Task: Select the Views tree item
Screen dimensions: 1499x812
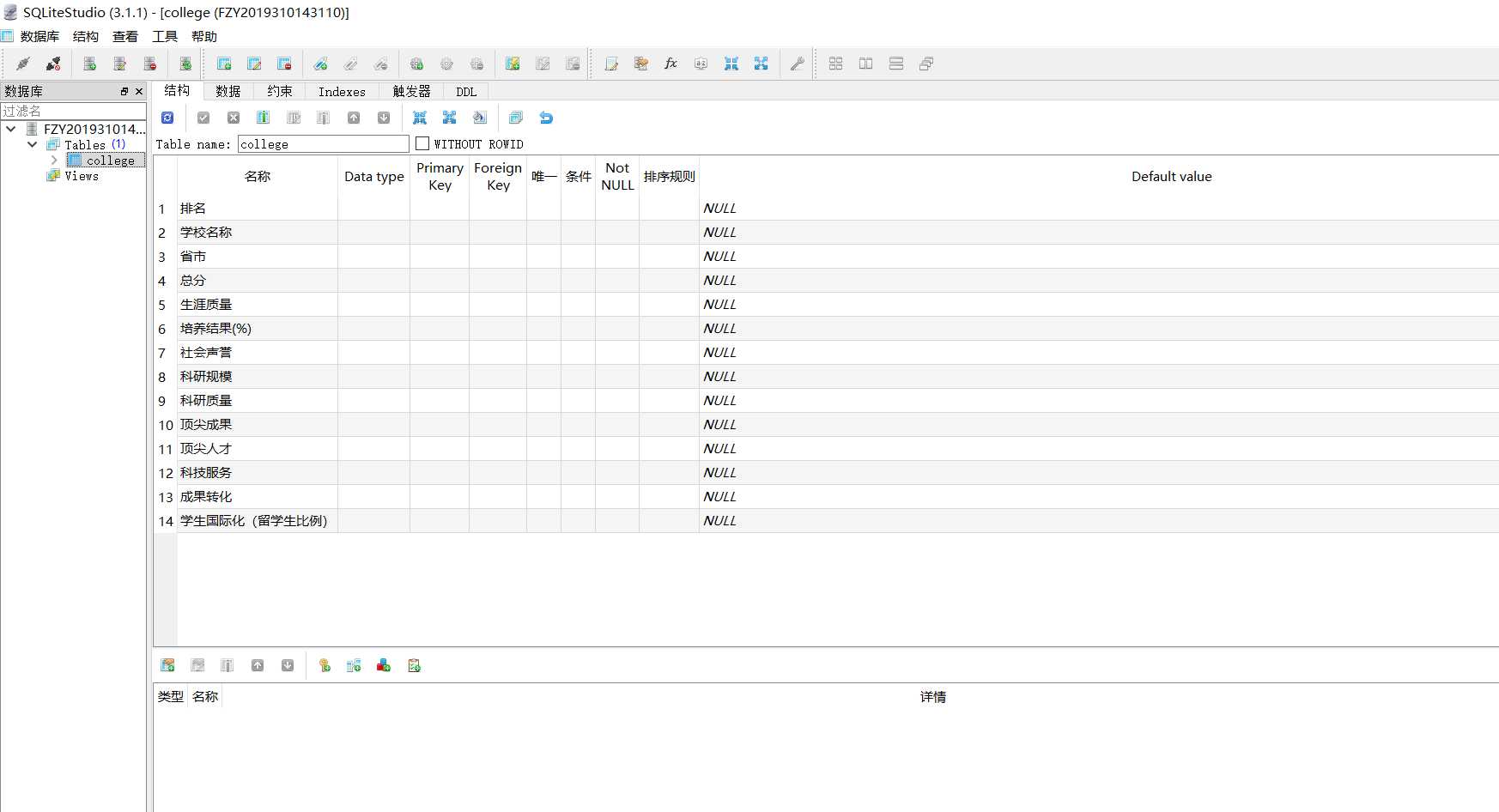Action: coord(82,176)
